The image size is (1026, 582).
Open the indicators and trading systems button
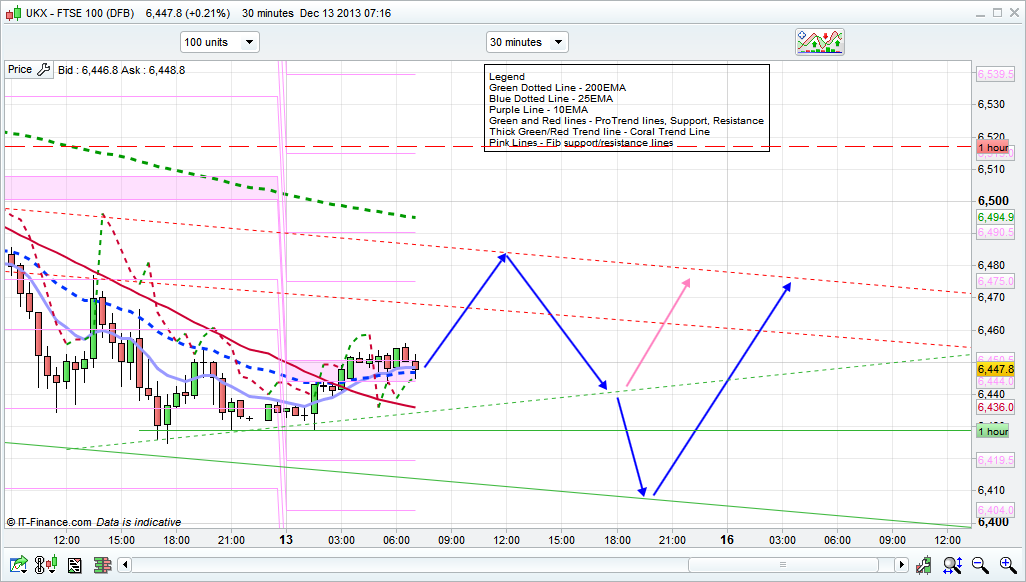(x=819, y=42)
